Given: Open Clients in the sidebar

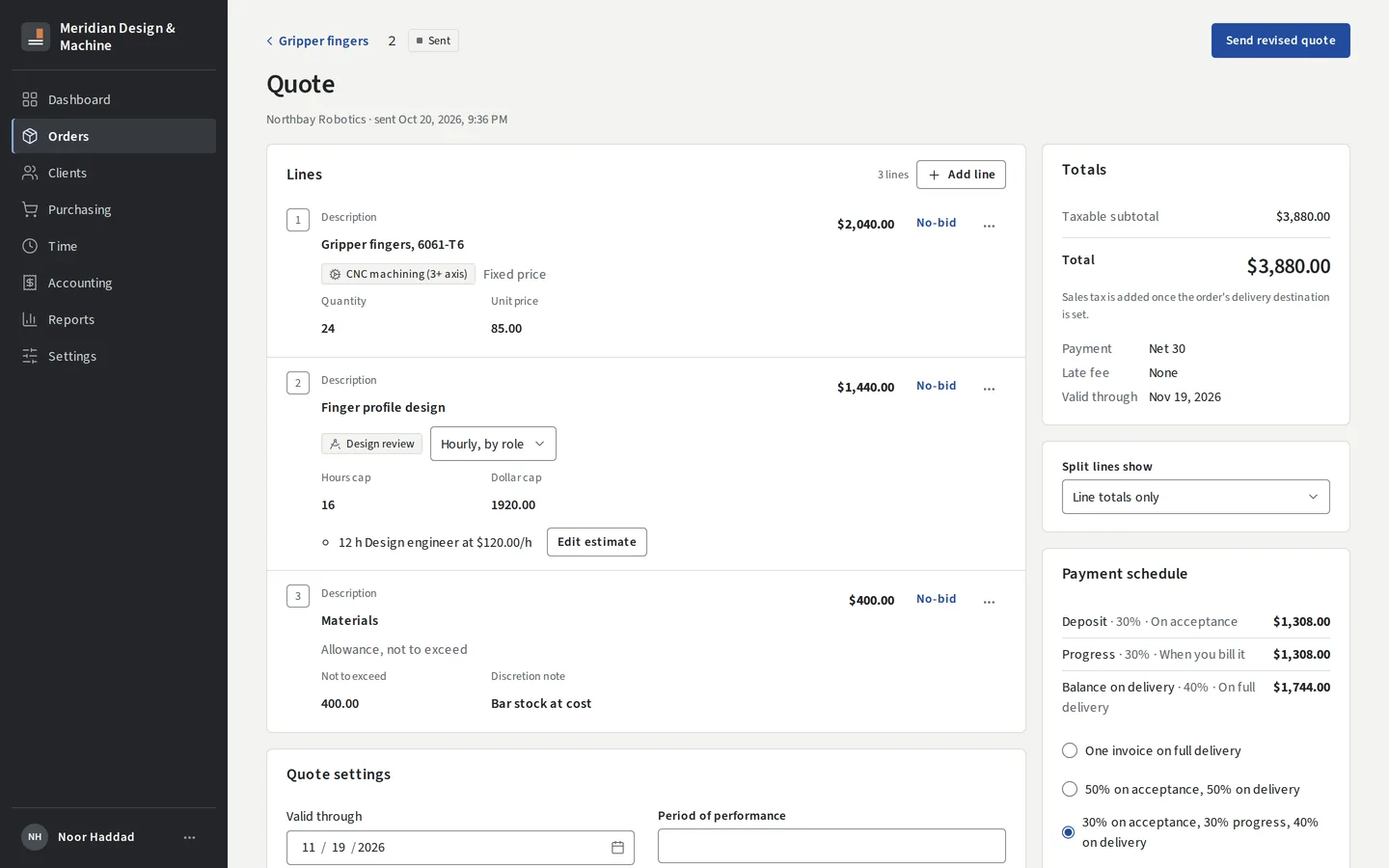Looking at the screenshot, I should pyautogui.click(x=114, y=173).
